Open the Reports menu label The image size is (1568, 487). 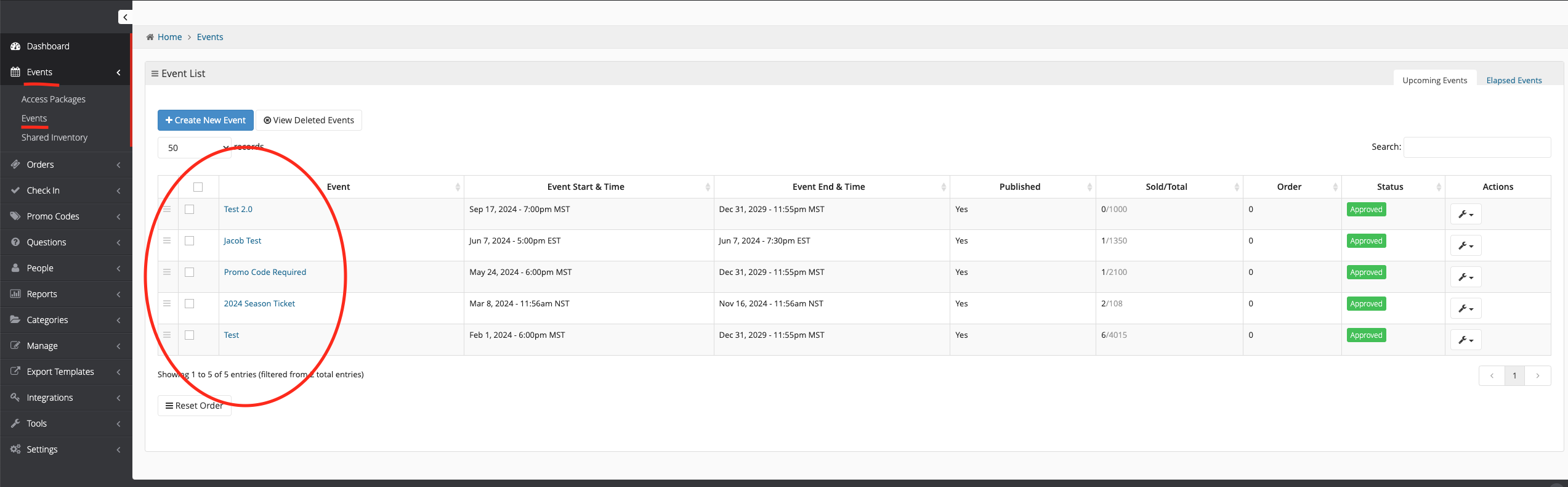click(x=42, y=294)
